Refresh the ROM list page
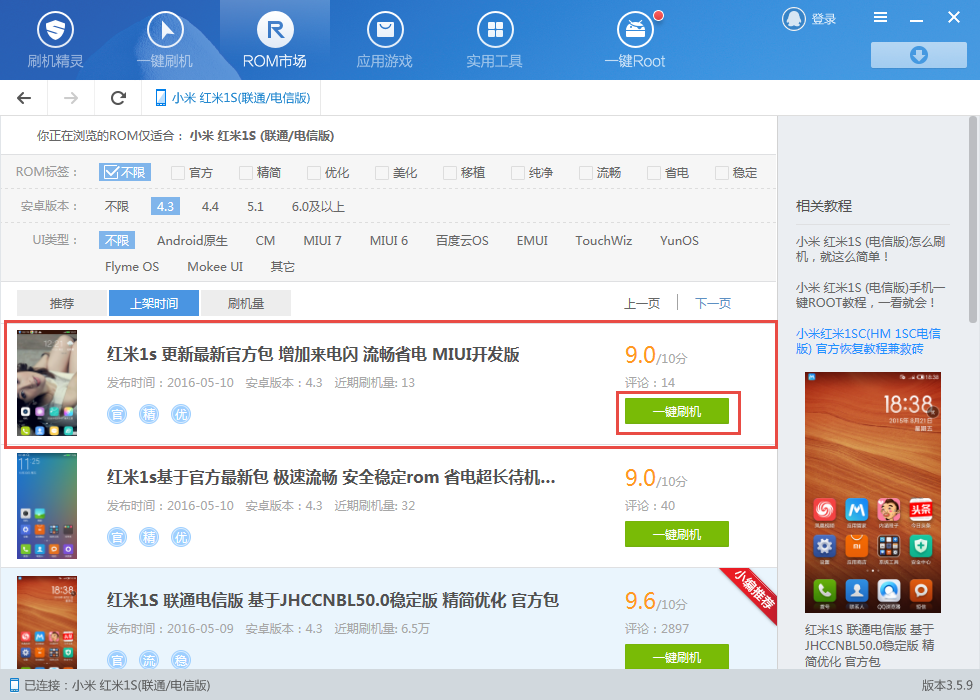 [x=118, y=98]
